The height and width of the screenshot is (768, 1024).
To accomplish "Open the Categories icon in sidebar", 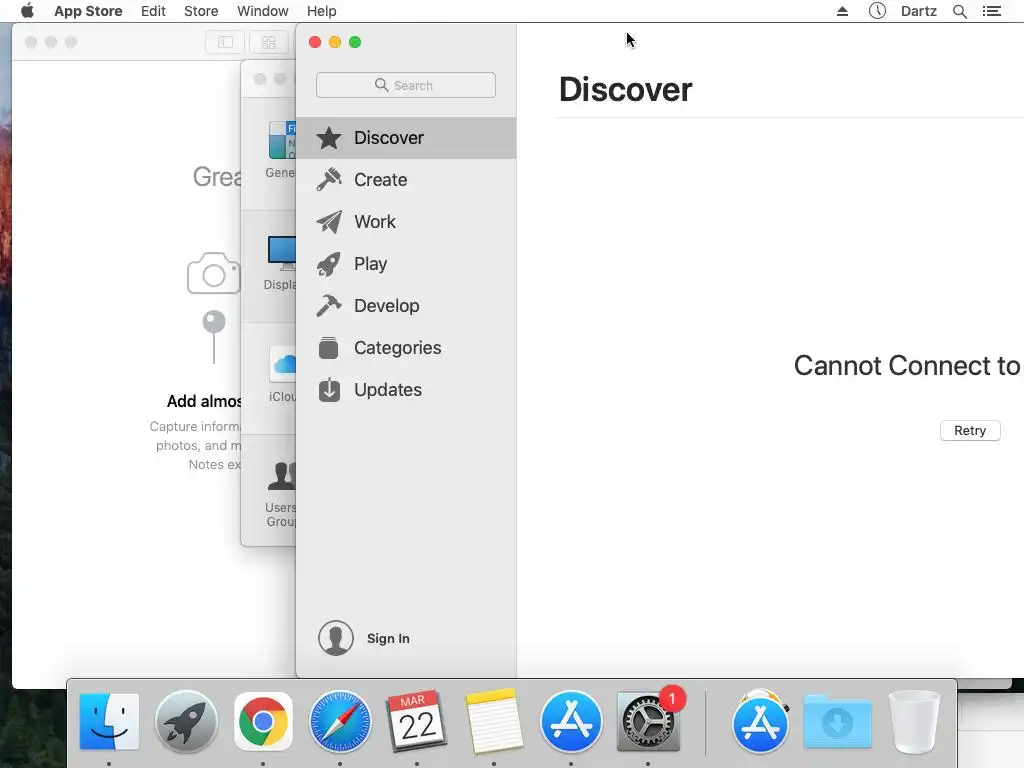I will point(328,348).
